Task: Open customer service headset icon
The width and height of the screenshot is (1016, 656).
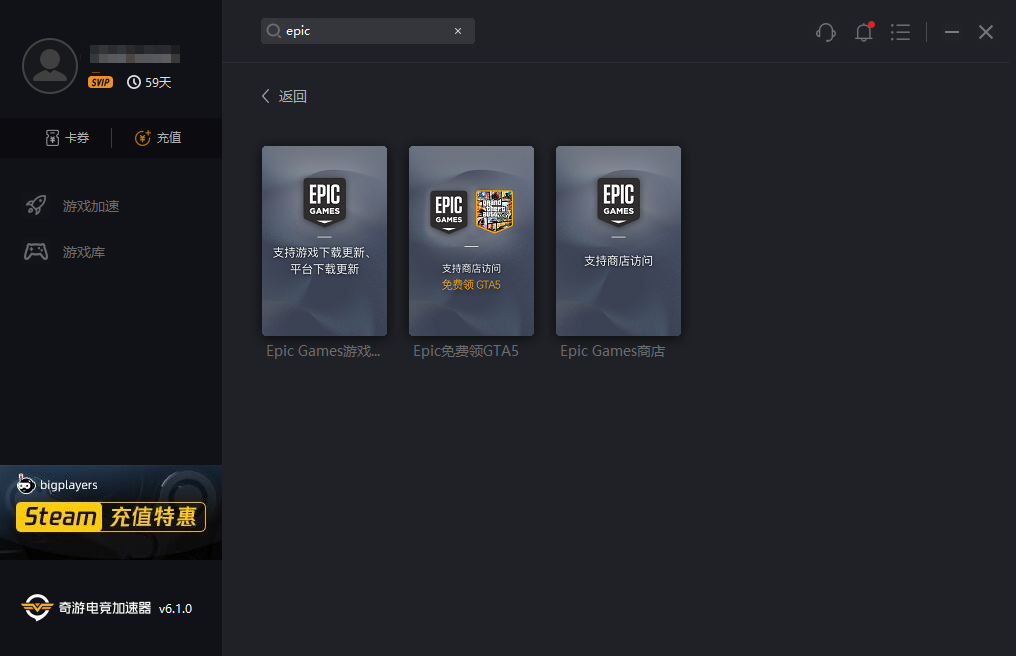Action: (x=826, y=32)
